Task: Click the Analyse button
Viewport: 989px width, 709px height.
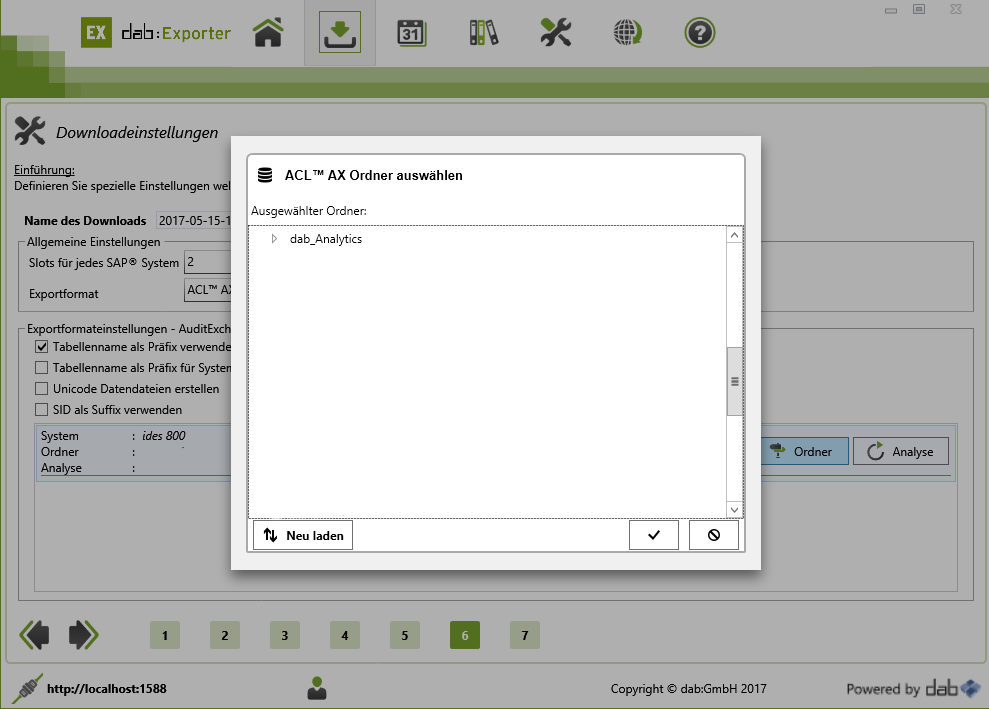Action: click(901, 452)
